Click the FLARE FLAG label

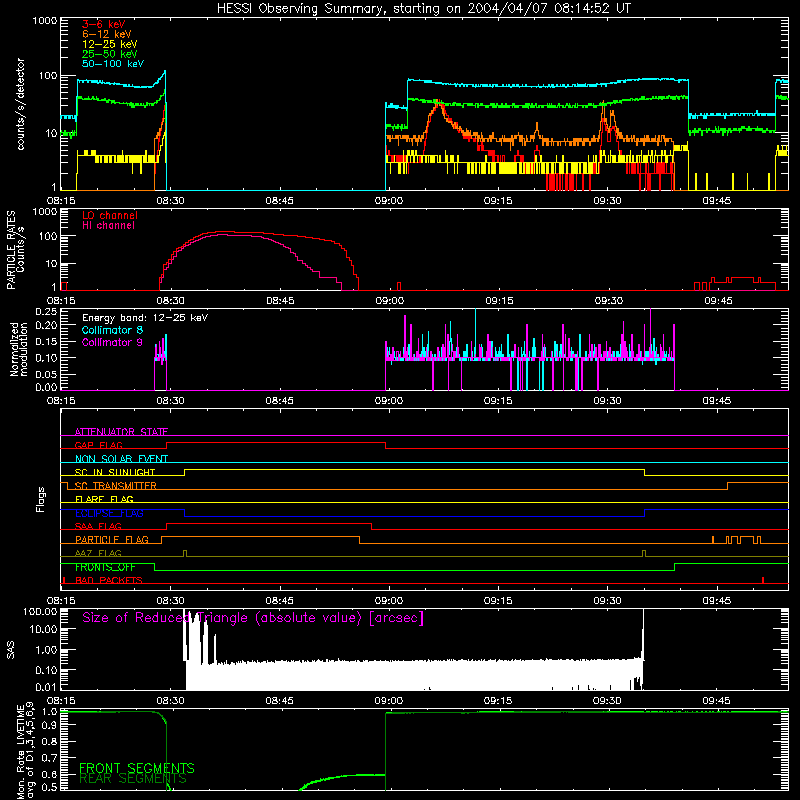(x=104, y=499)
